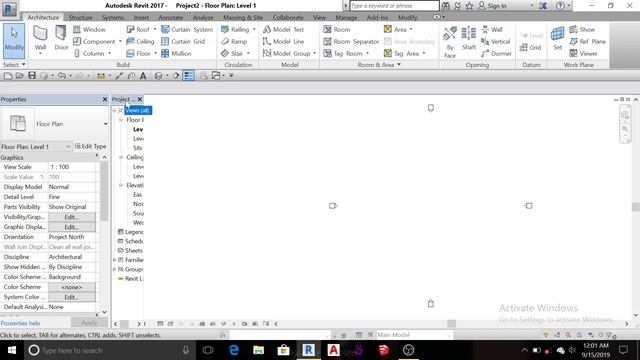Expand the Families tree node

(114, 260)
